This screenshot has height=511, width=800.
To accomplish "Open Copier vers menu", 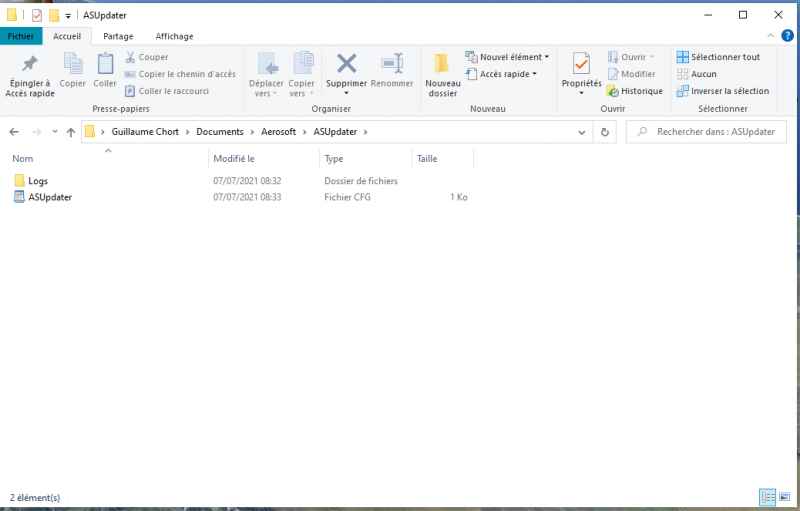I will (302, 74).
